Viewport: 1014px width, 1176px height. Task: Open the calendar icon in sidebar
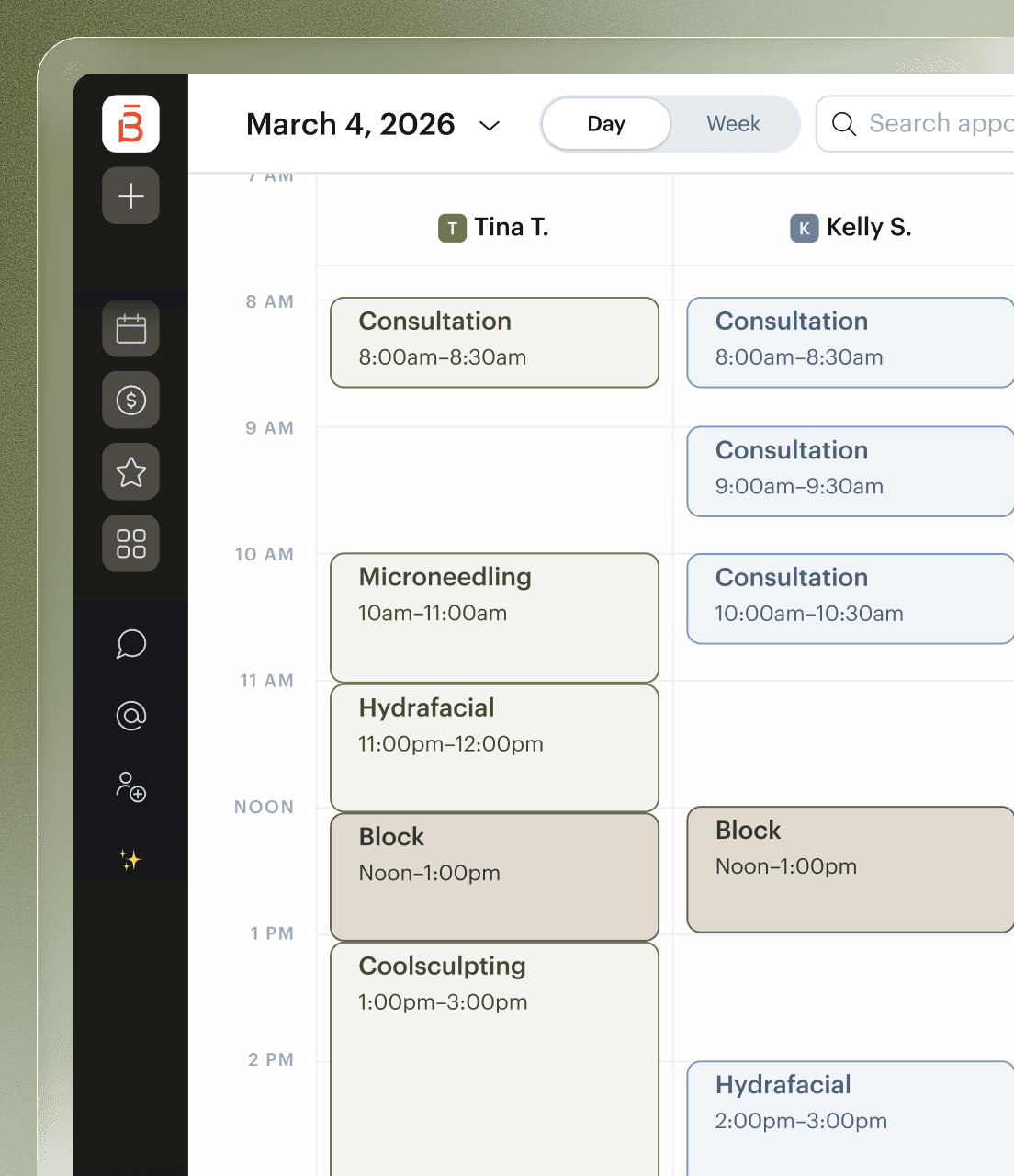130,329
